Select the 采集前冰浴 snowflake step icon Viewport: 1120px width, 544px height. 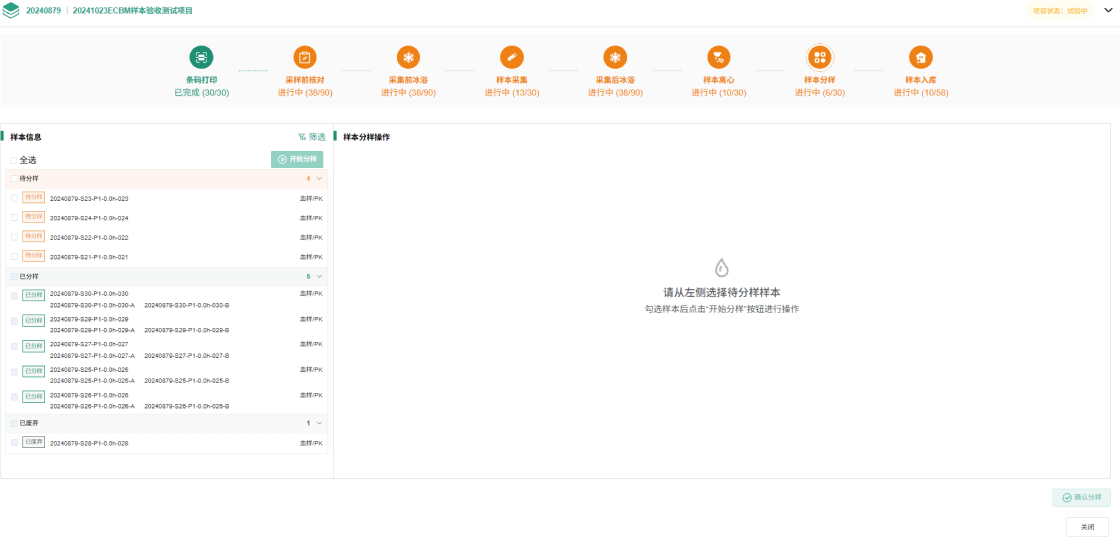pos(408,57)
